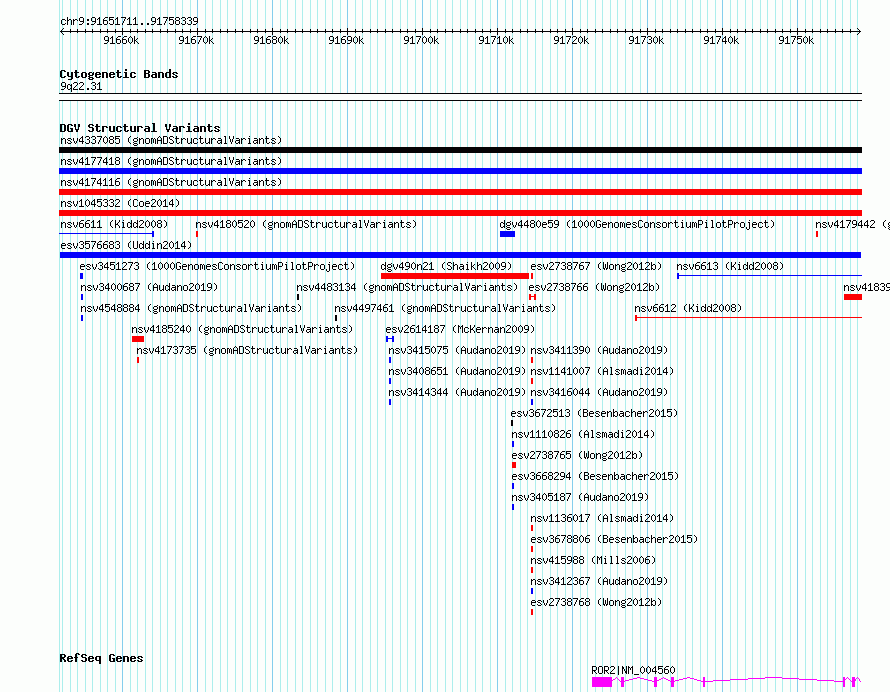Select nsv1110826 (Alsmadi2014) label
The image size is (890, 692).
pyautogui.click(x=583, y=434)
